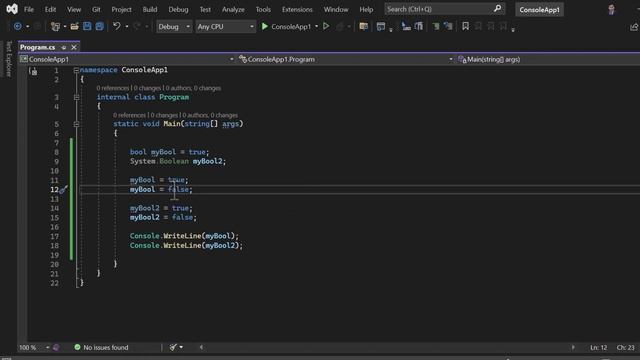Open the Git menu
This screenshot has height=360, width=640.
pos(96,9)
